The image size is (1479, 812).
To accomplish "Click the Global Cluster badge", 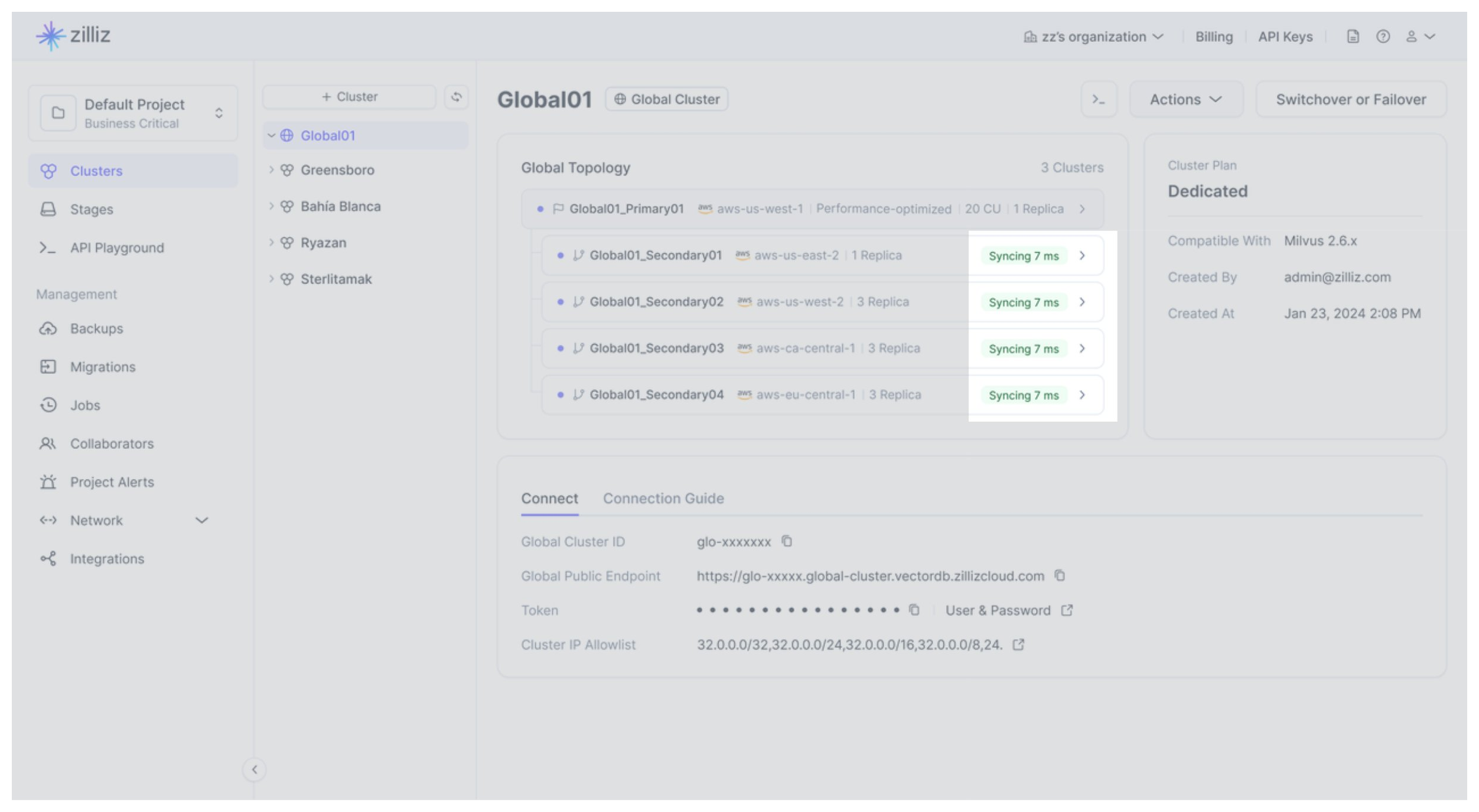I will coord(666,99).
